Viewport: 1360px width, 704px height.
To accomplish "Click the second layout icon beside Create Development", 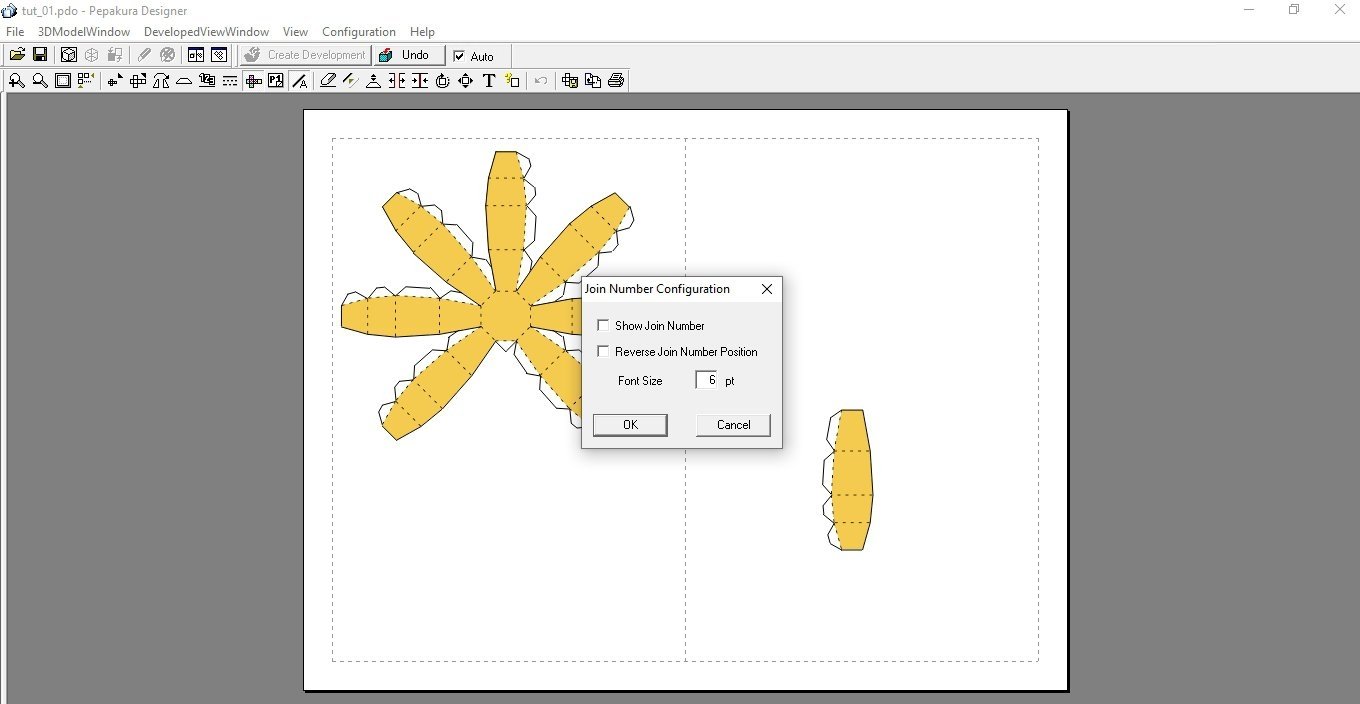I will click(x=219, y=55).
